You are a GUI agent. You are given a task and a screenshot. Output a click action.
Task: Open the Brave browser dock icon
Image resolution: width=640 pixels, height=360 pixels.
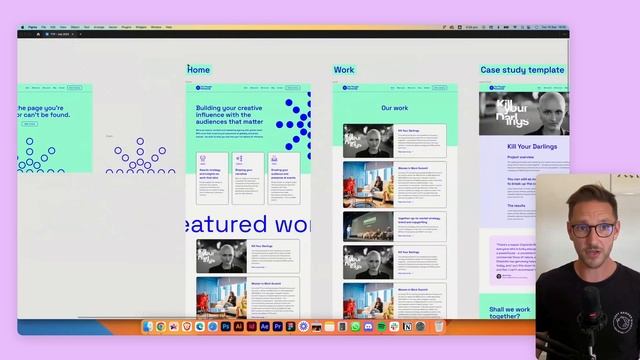[x=187, y=327]
